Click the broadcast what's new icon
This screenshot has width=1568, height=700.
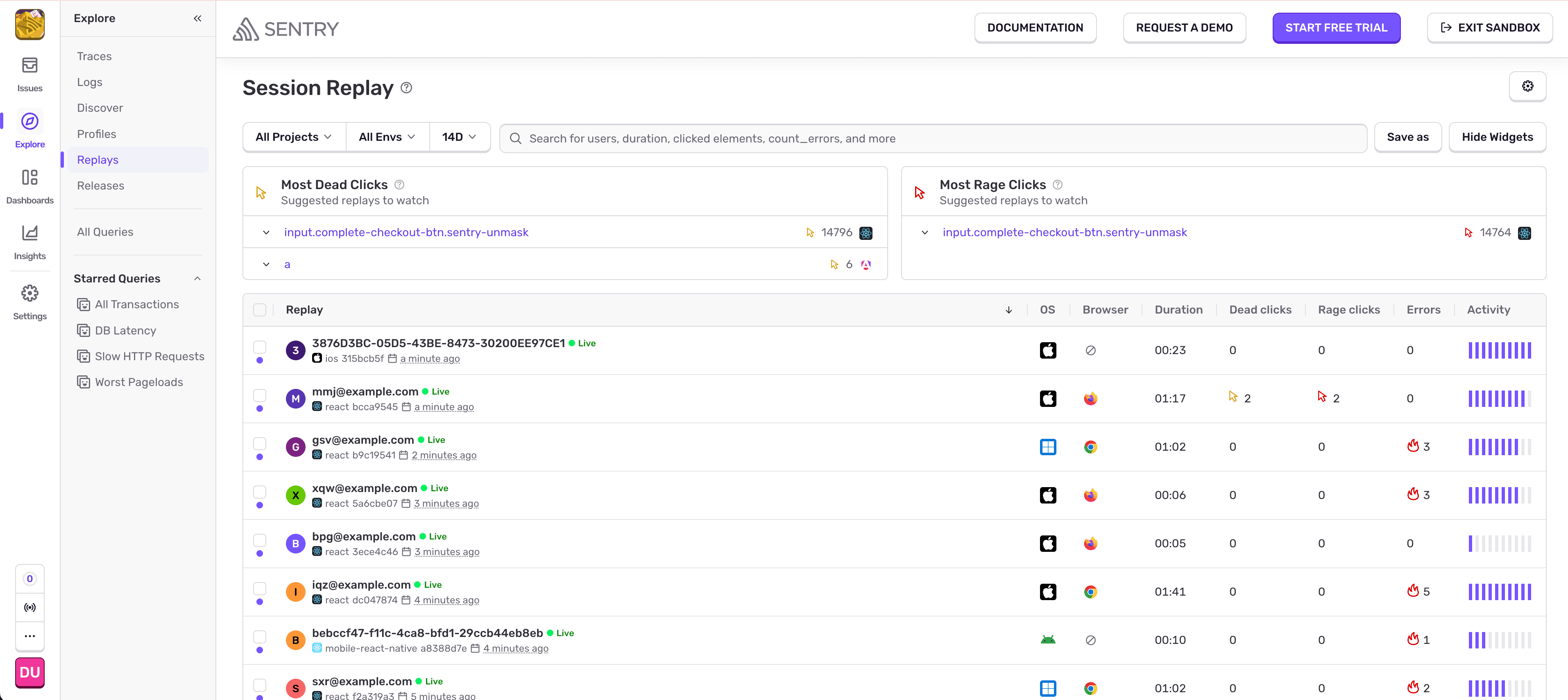(x=29, y=607)
